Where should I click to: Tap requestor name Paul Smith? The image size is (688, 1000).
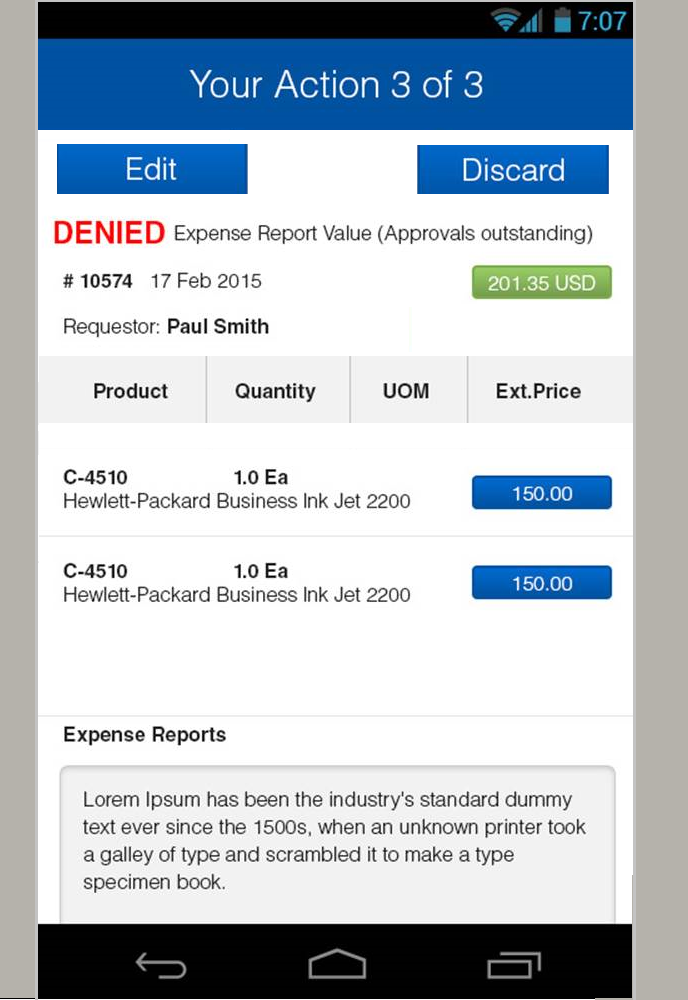(x=217, y=326)
